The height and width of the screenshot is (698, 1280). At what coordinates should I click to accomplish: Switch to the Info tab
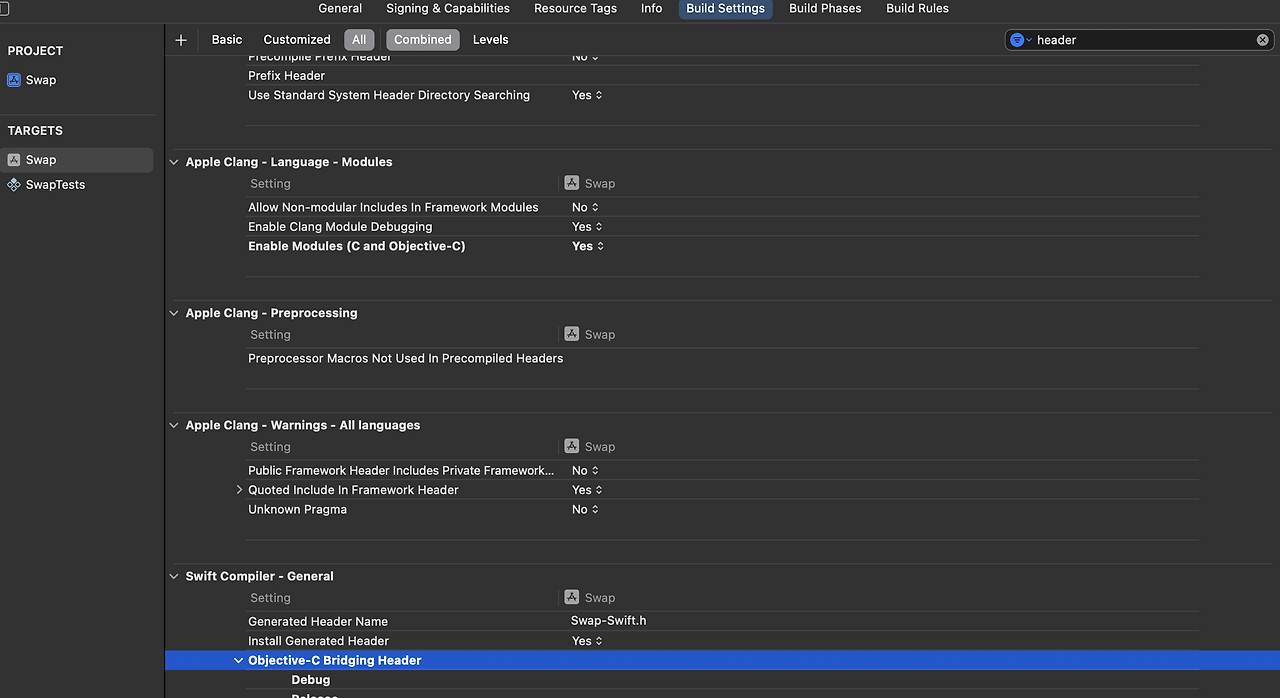coord(651,8)
